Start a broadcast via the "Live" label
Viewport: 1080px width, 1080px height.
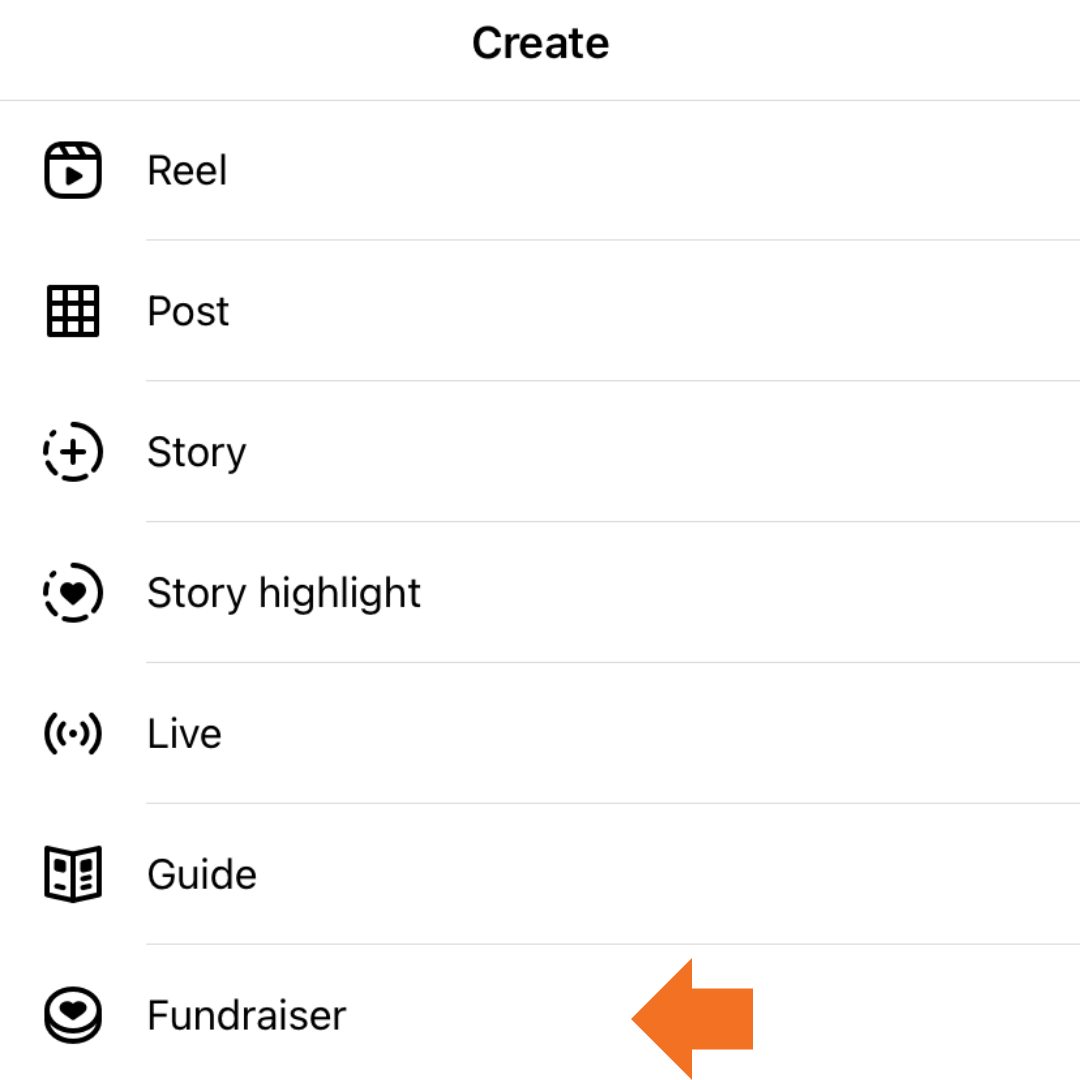(184, 734)
